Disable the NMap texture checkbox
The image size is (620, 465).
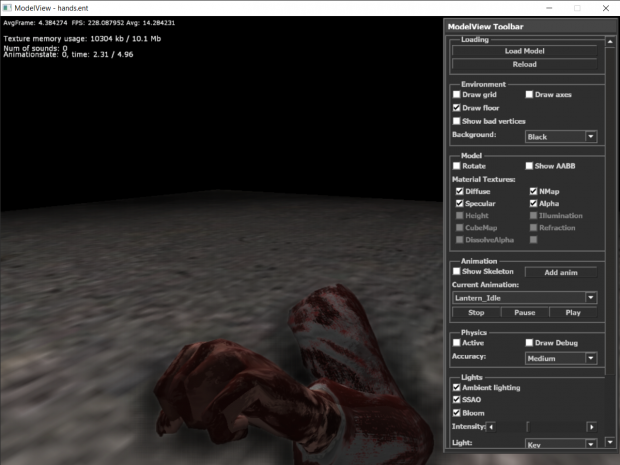(x=533, y=191)
